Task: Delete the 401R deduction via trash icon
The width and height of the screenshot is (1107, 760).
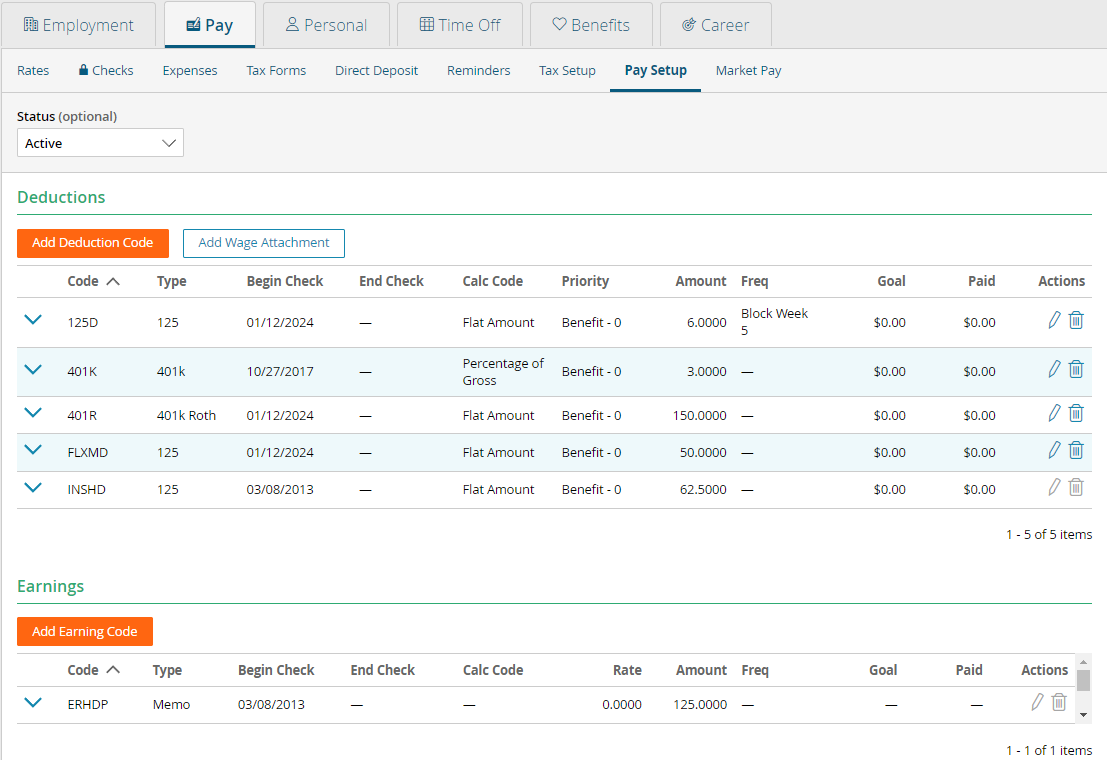Action: point(1076,413)
